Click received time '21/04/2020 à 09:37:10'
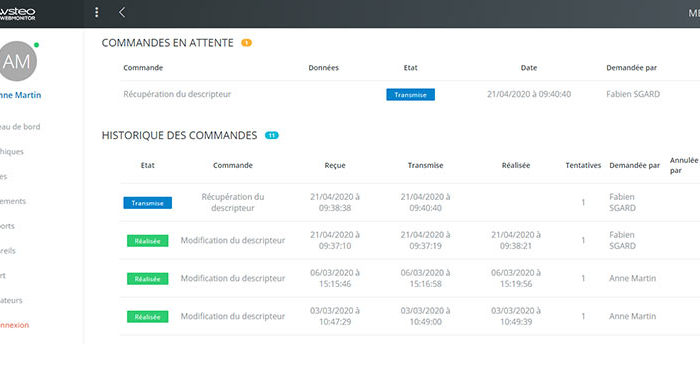The height and width of the screenshot is (381, 700). [x=335, y=240]
